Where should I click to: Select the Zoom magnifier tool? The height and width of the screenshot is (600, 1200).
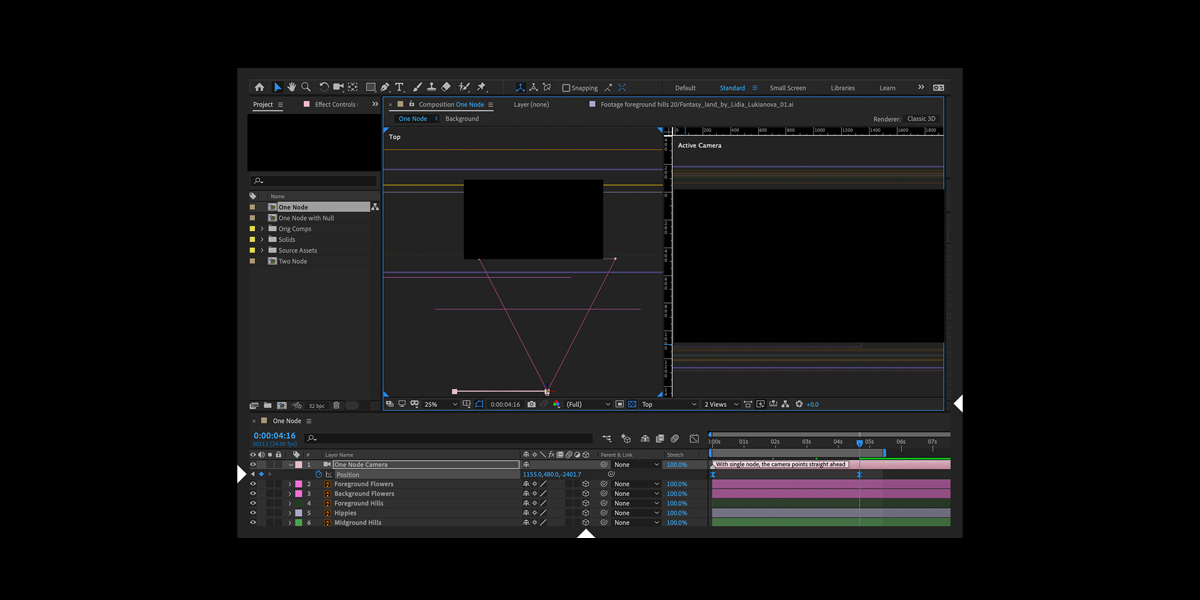coord(306,88)
